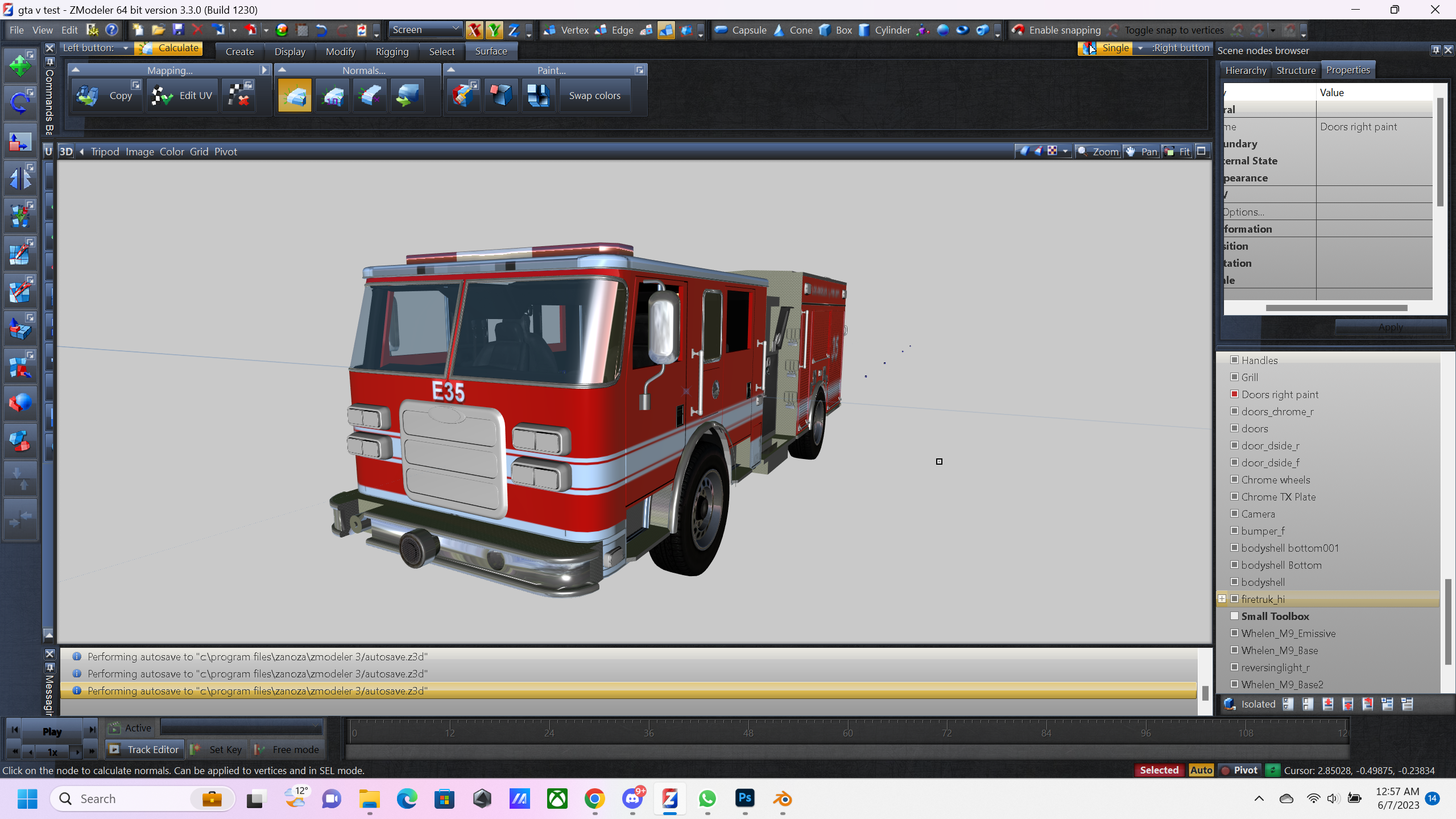Click the Swap colors button
The image size is (1456, 819).
pyautogui.click(x=594, y=96)
